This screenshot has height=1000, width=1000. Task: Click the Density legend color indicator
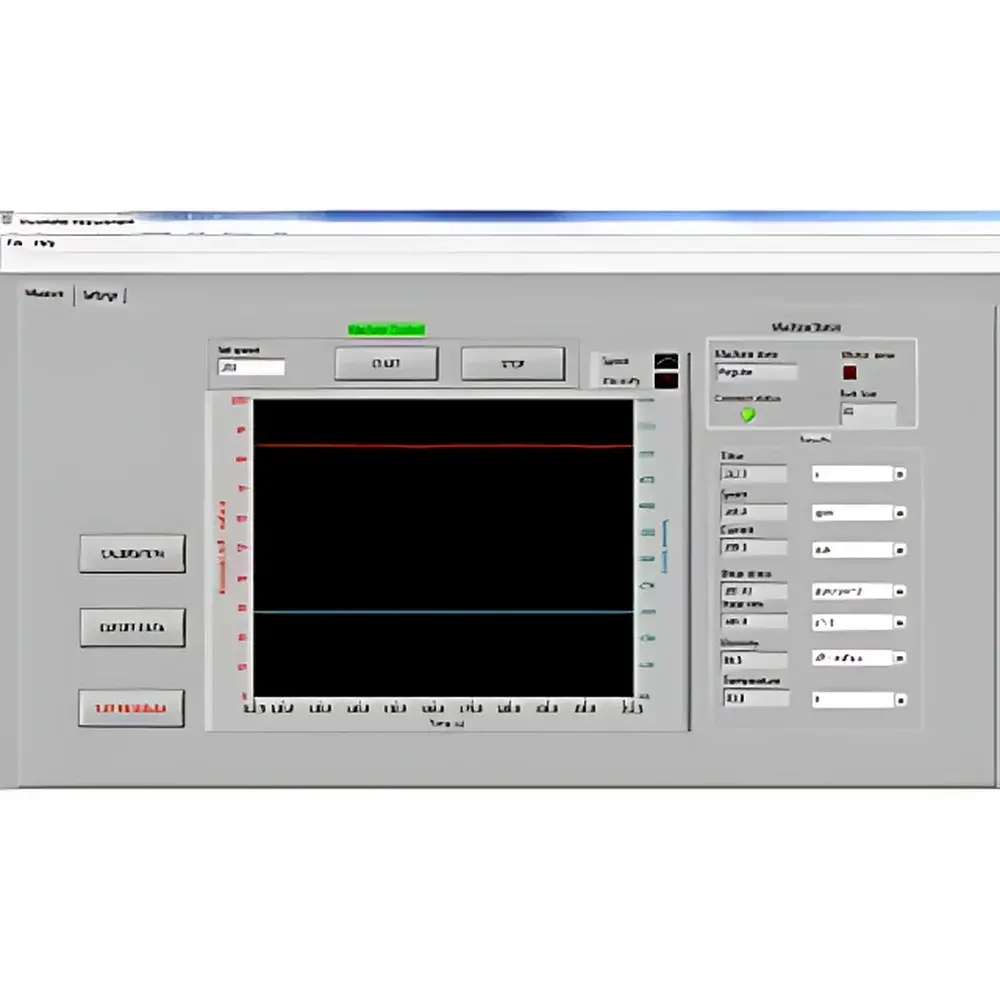tap(664, 382)
